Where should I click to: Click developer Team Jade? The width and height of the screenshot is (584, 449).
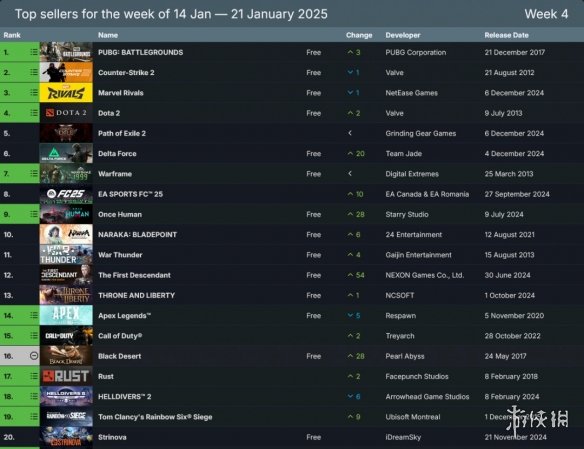tap(404, 153)
